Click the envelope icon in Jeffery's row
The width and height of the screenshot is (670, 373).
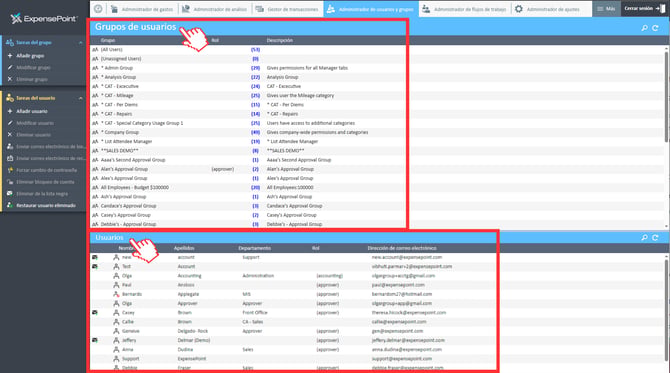tap(95, 341)
